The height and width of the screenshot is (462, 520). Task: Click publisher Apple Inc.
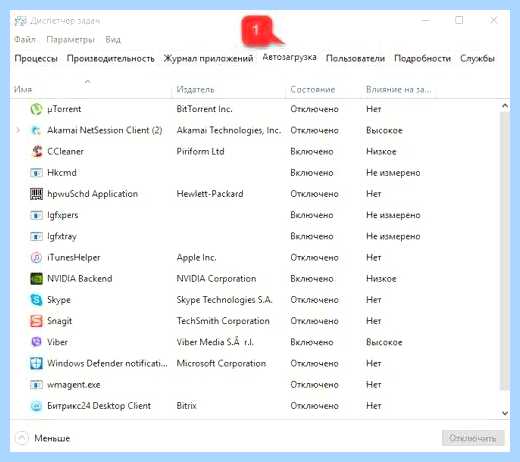196,258
